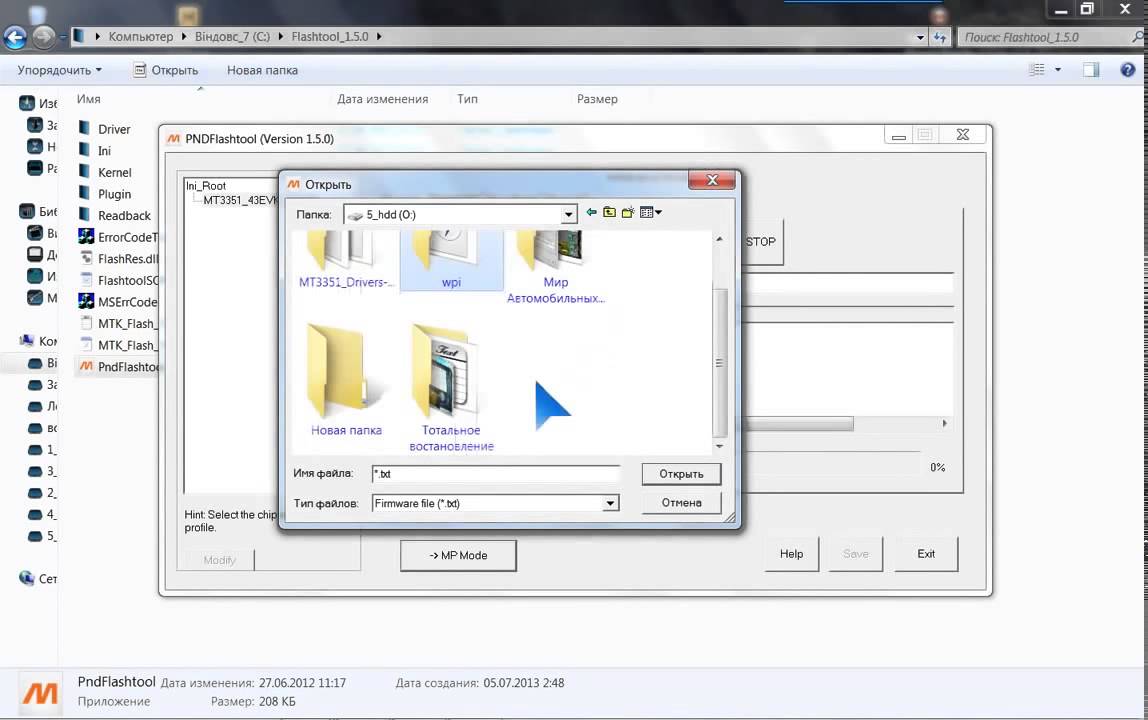
Task: Select the Новая папка folder
Action: [x=346, y=379]
